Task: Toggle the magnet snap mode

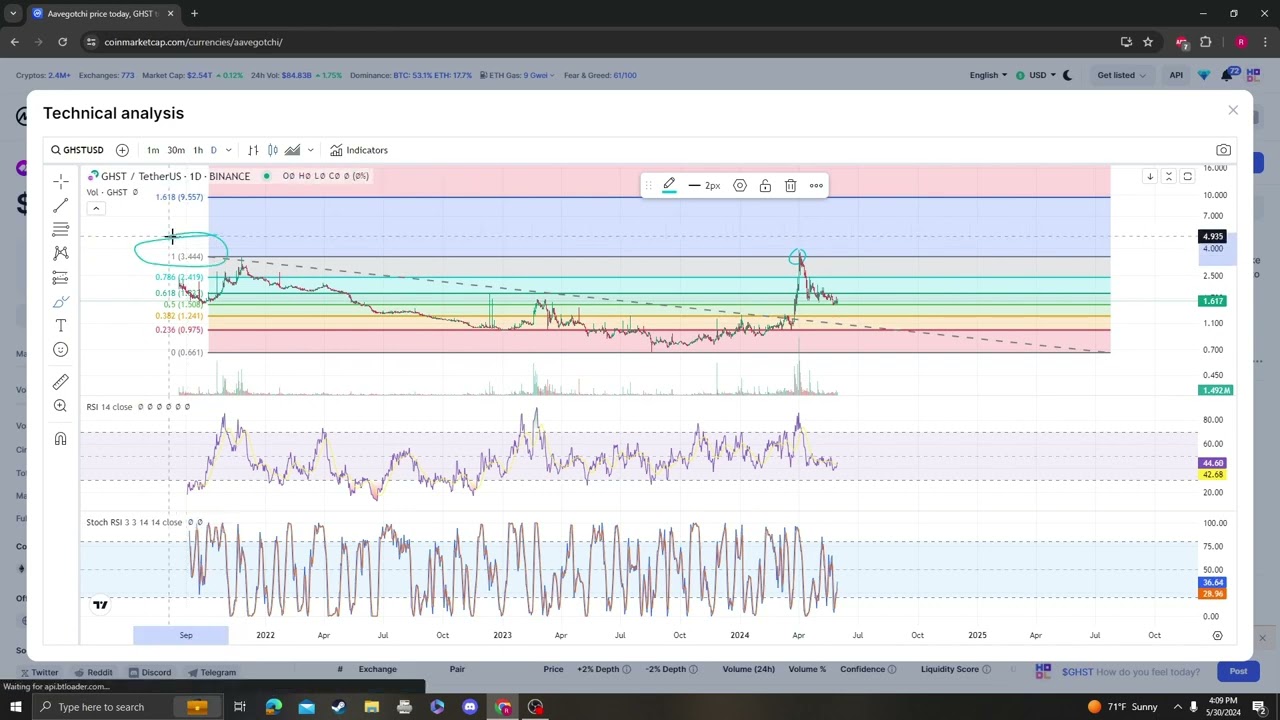Action: tap(61, 439)
